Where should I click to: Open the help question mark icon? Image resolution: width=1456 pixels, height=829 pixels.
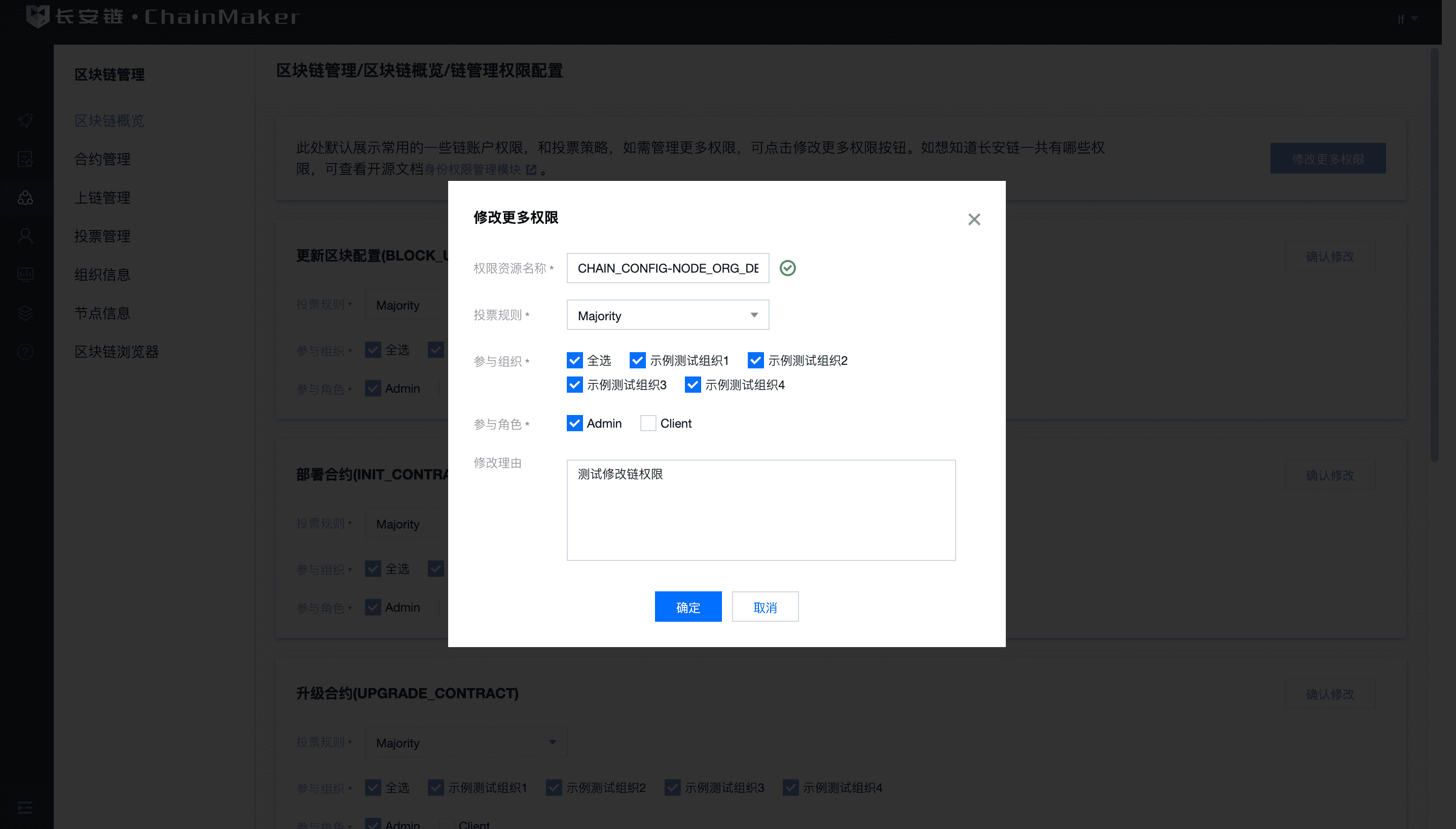click(x=25, y=351)
